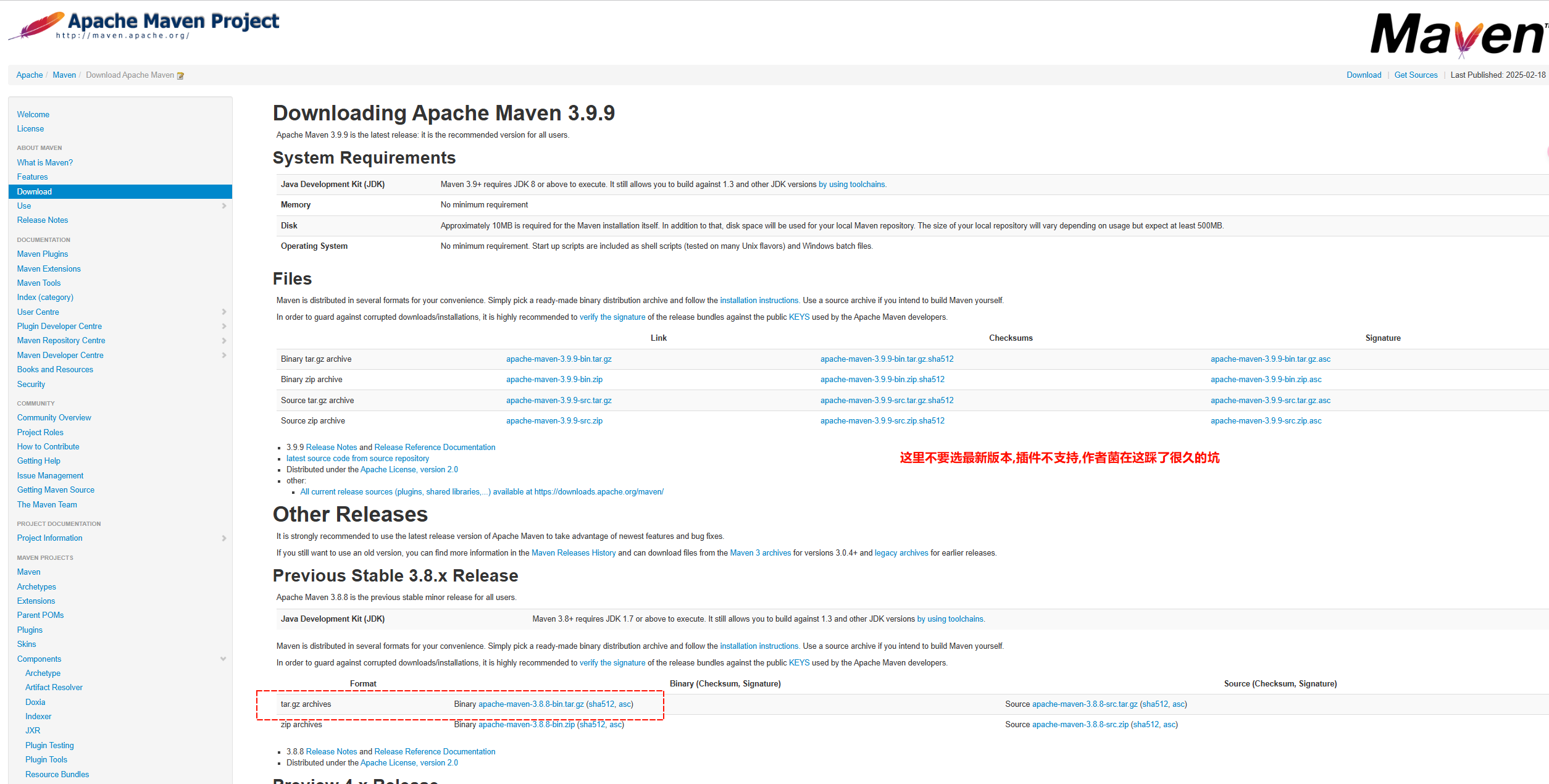1549x784 pixels.
Task: Open the first KEYS link under Files
Action: [x=799, y=317]
